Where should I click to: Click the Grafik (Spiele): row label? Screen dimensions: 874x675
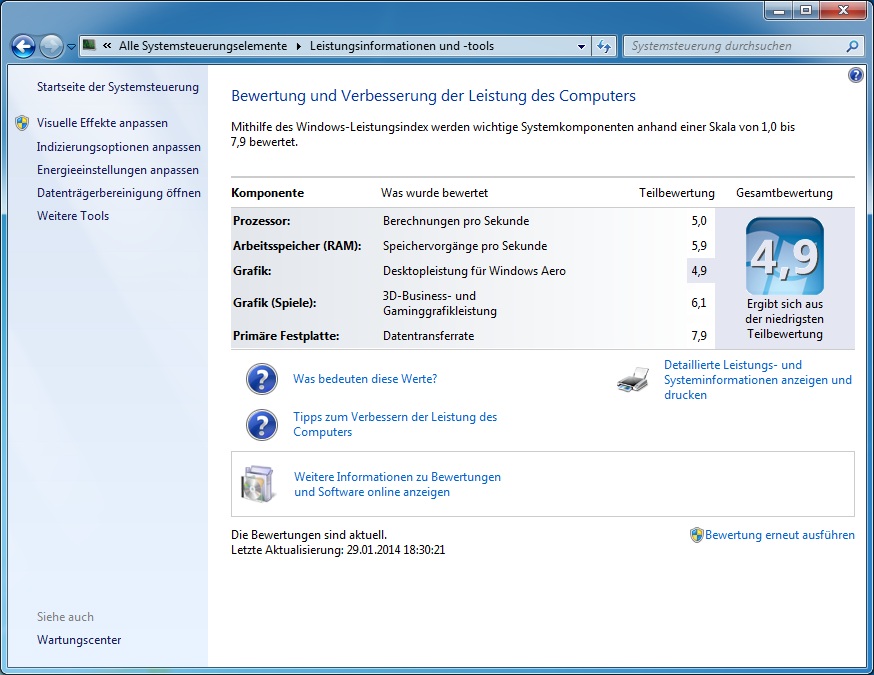point(275,303)
